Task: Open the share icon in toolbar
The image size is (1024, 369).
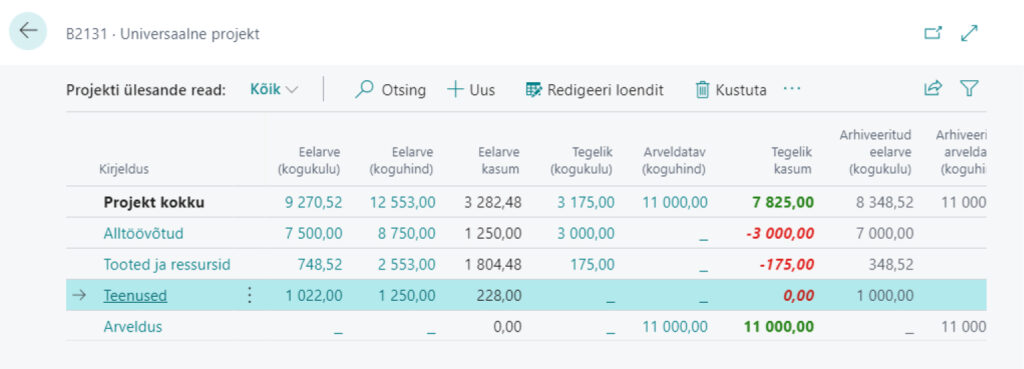Action: tap(933, 88)
